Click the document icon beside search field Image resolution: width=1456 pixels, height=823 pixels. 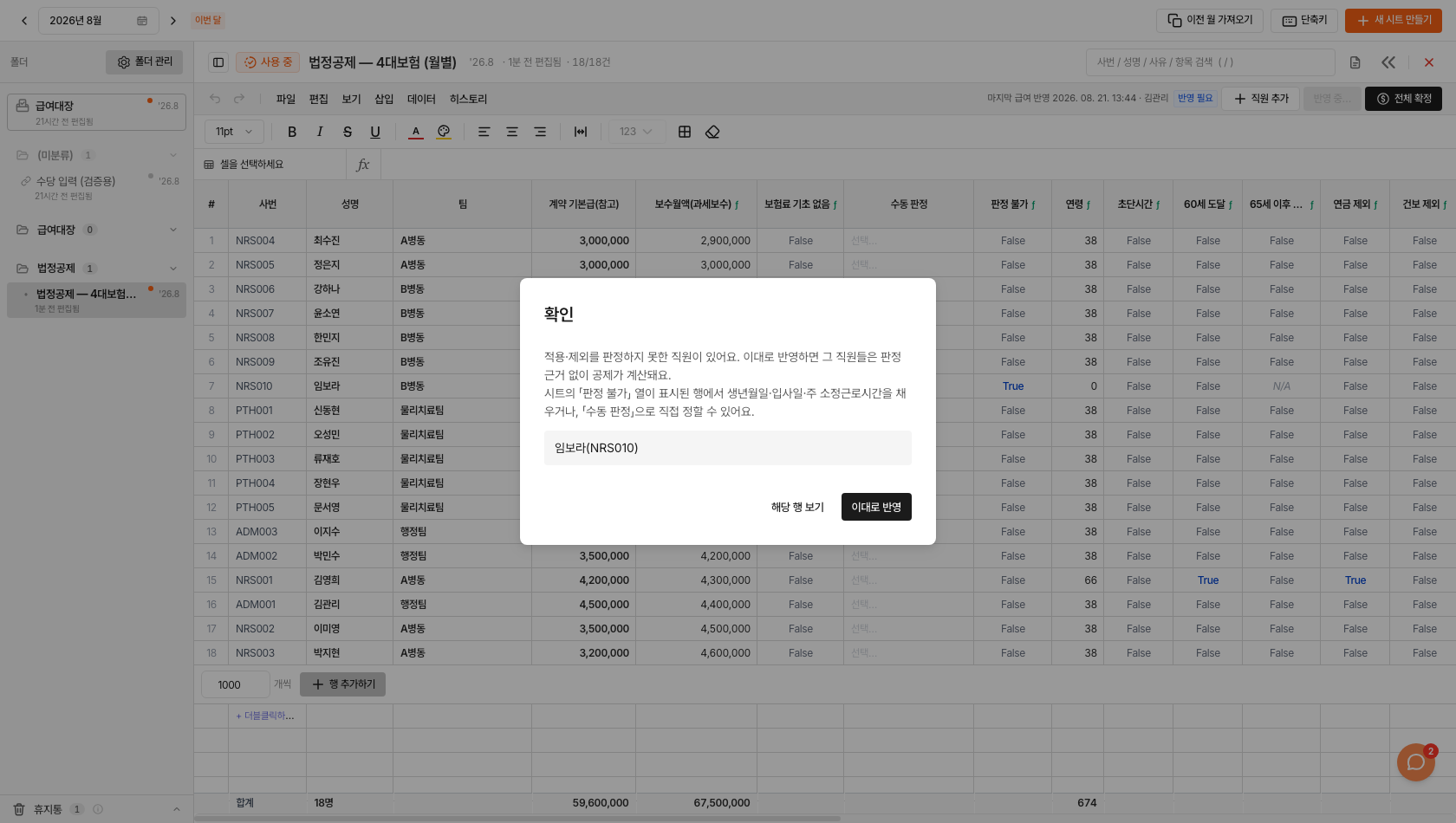[1355, 62]
